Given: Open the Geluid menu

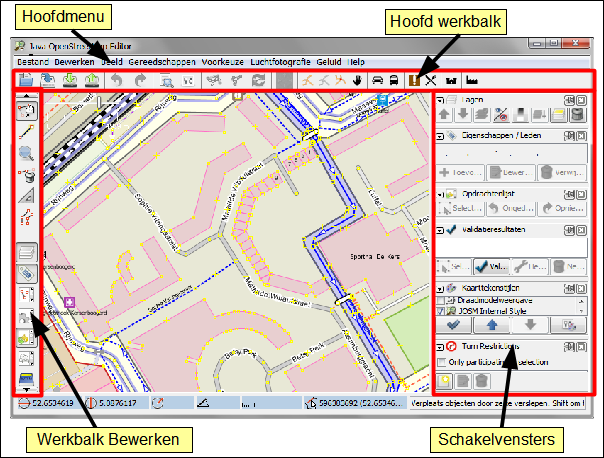Looking at the screenshot, I should [329, 62].
